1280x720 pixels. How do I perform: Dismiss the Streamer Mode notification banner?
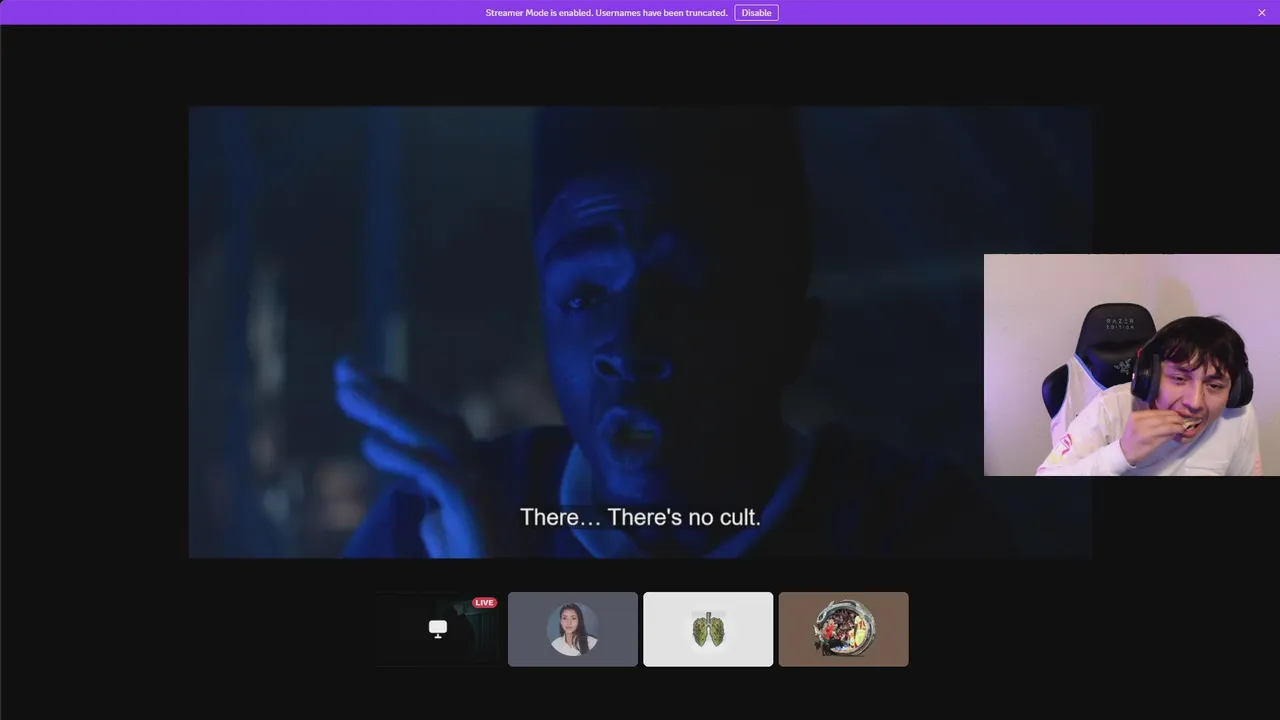tap(1262, 13)
